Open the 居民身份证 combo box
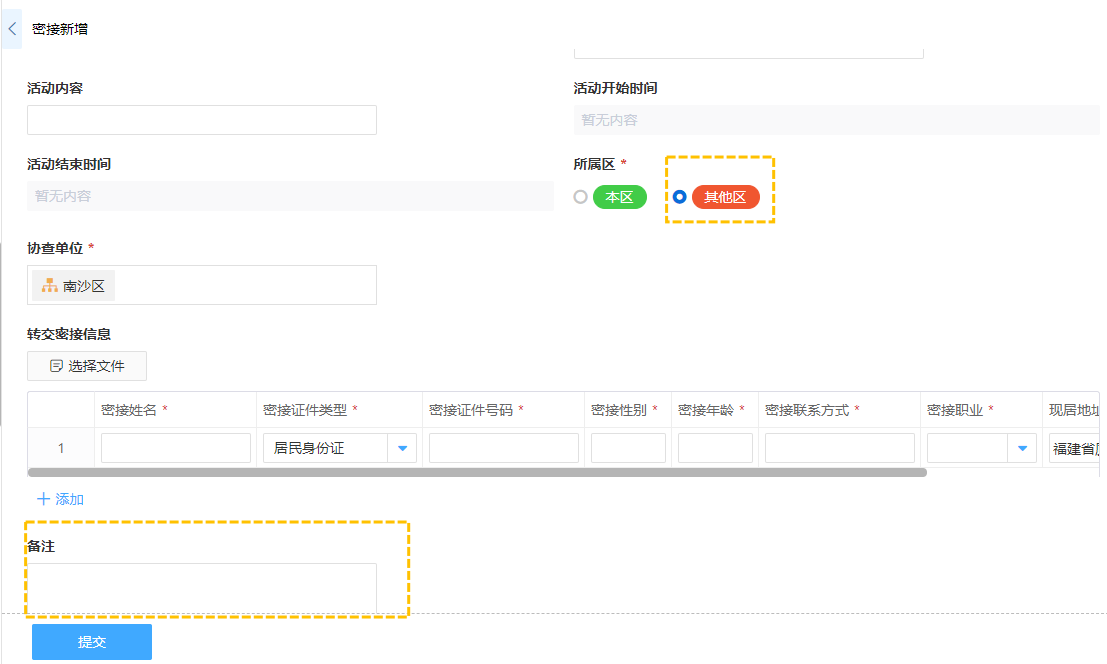Image resolution: width=1107 pixels, height=664 pixels. pos(325,448)
